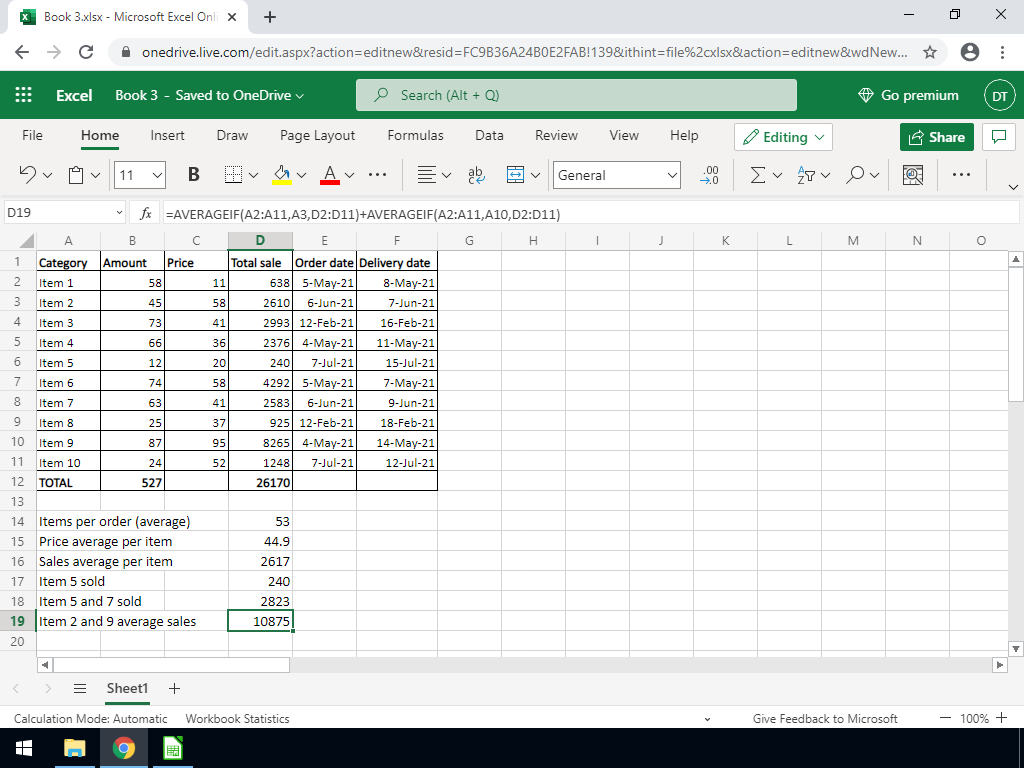Image resolution: width=1024 pixels, height=768 pixels.
Task: Click the Wrap Text icon
Action: (476, 175)
